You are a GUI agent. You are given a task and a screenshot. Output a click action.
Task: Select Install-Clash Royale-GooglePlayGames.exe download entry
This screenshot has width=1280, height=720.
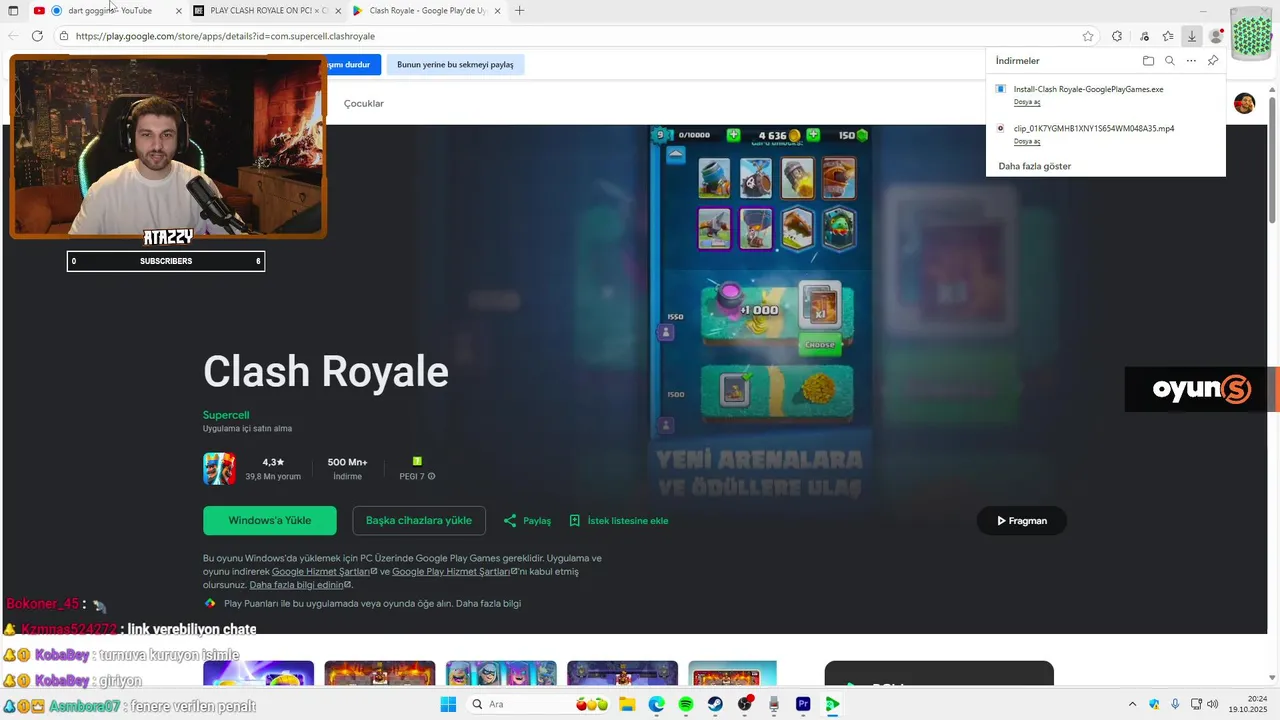tap(1088, 89)
